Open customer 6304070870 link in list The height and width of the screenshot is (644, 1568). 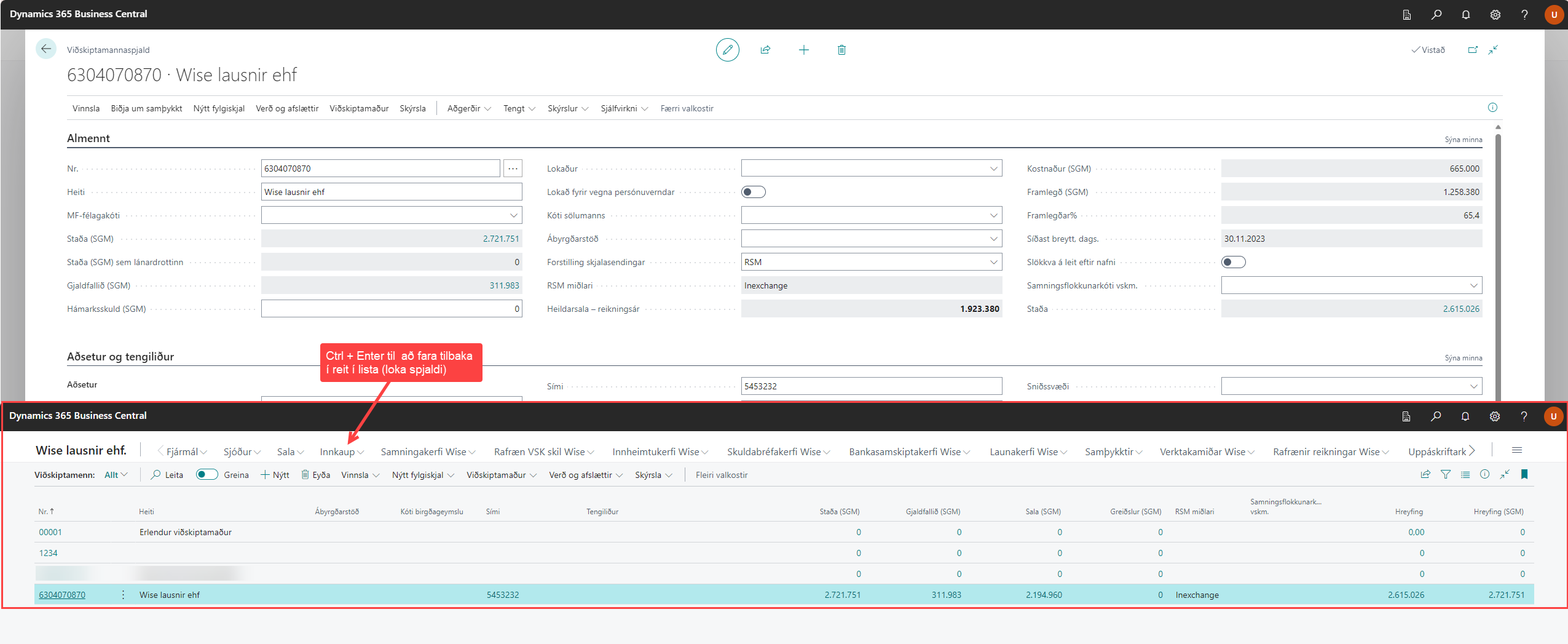[x=62, y=595]
